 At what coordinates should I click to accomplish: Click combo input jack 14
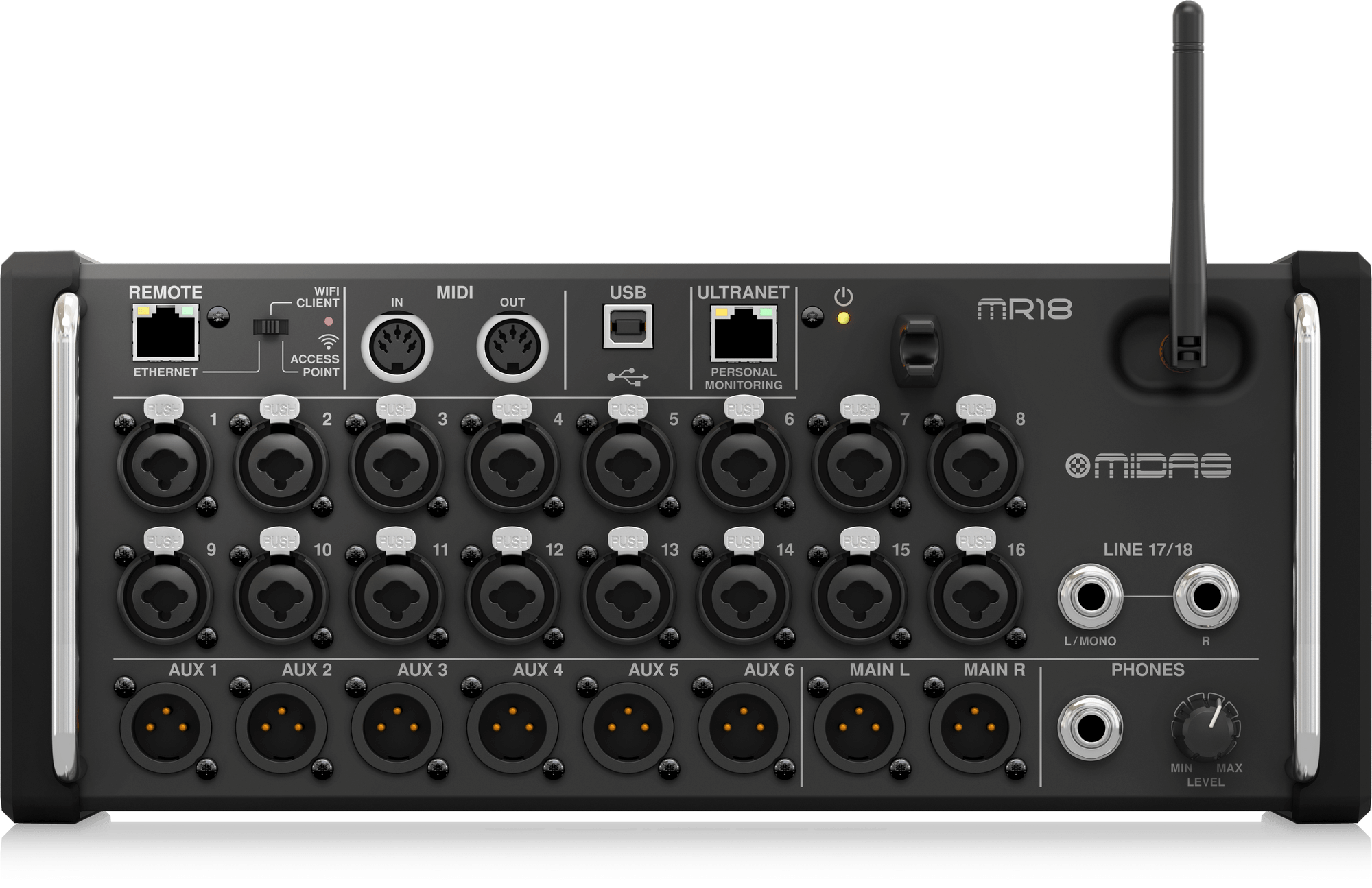pos(744,597)
